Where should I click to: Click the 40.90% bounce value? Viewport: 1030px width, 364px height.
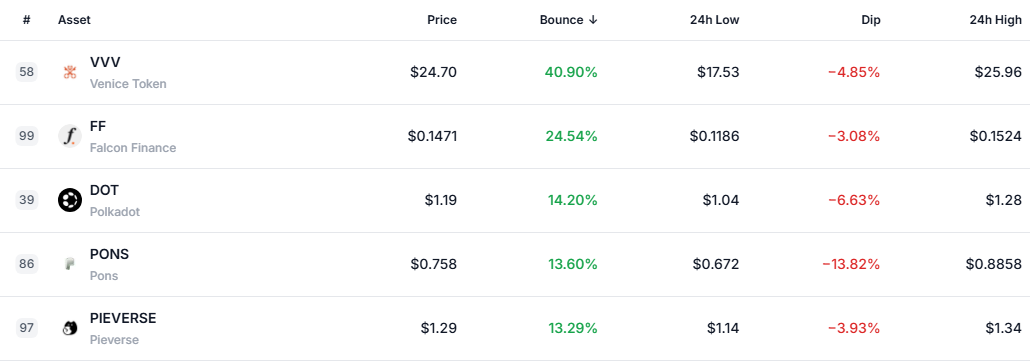point(571,72)
